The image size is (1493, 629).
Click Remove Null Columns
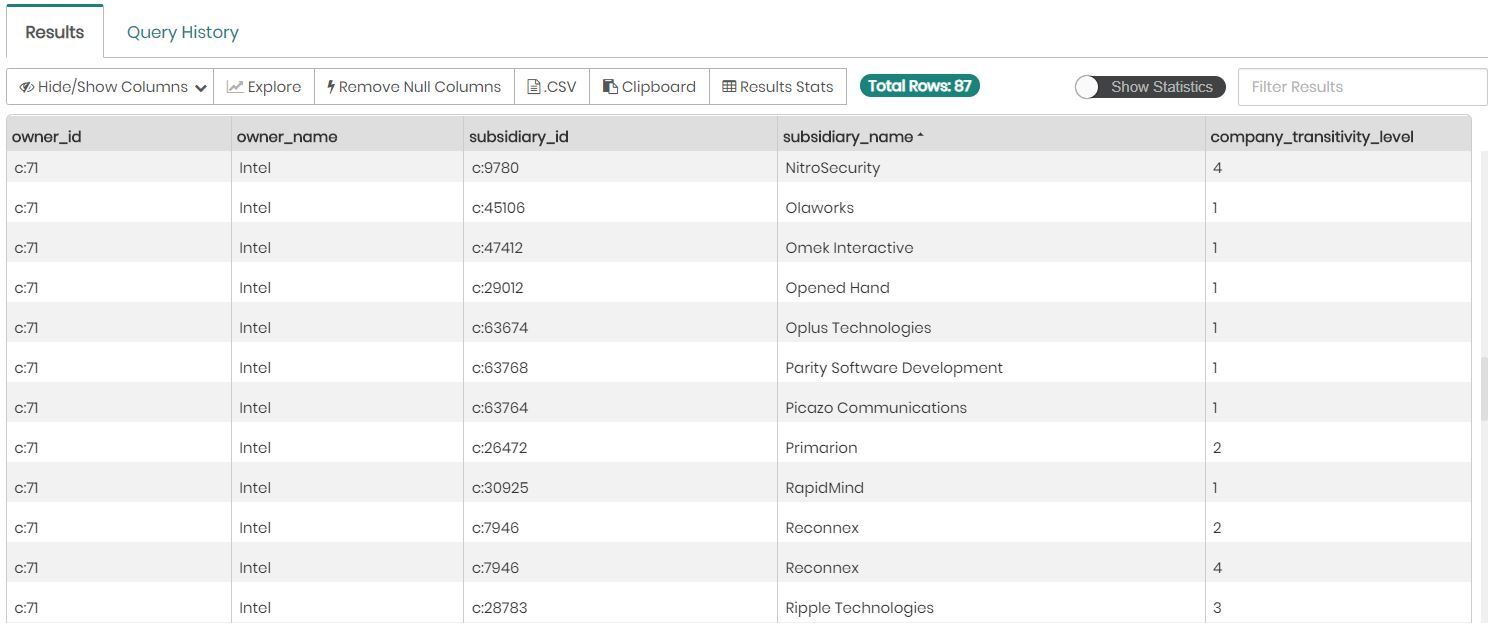pyautogui.click(x=414, y=87)
